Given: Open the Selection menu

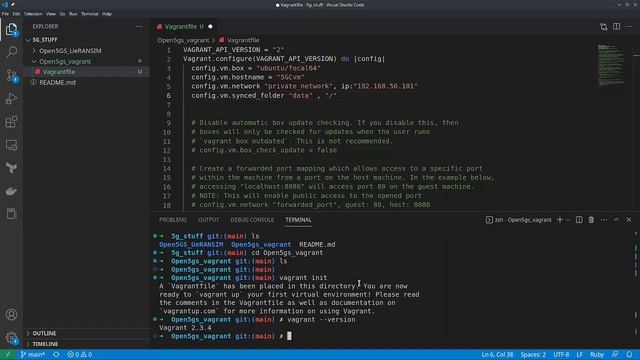Looking at the screenshot, I should pos(33,14).
